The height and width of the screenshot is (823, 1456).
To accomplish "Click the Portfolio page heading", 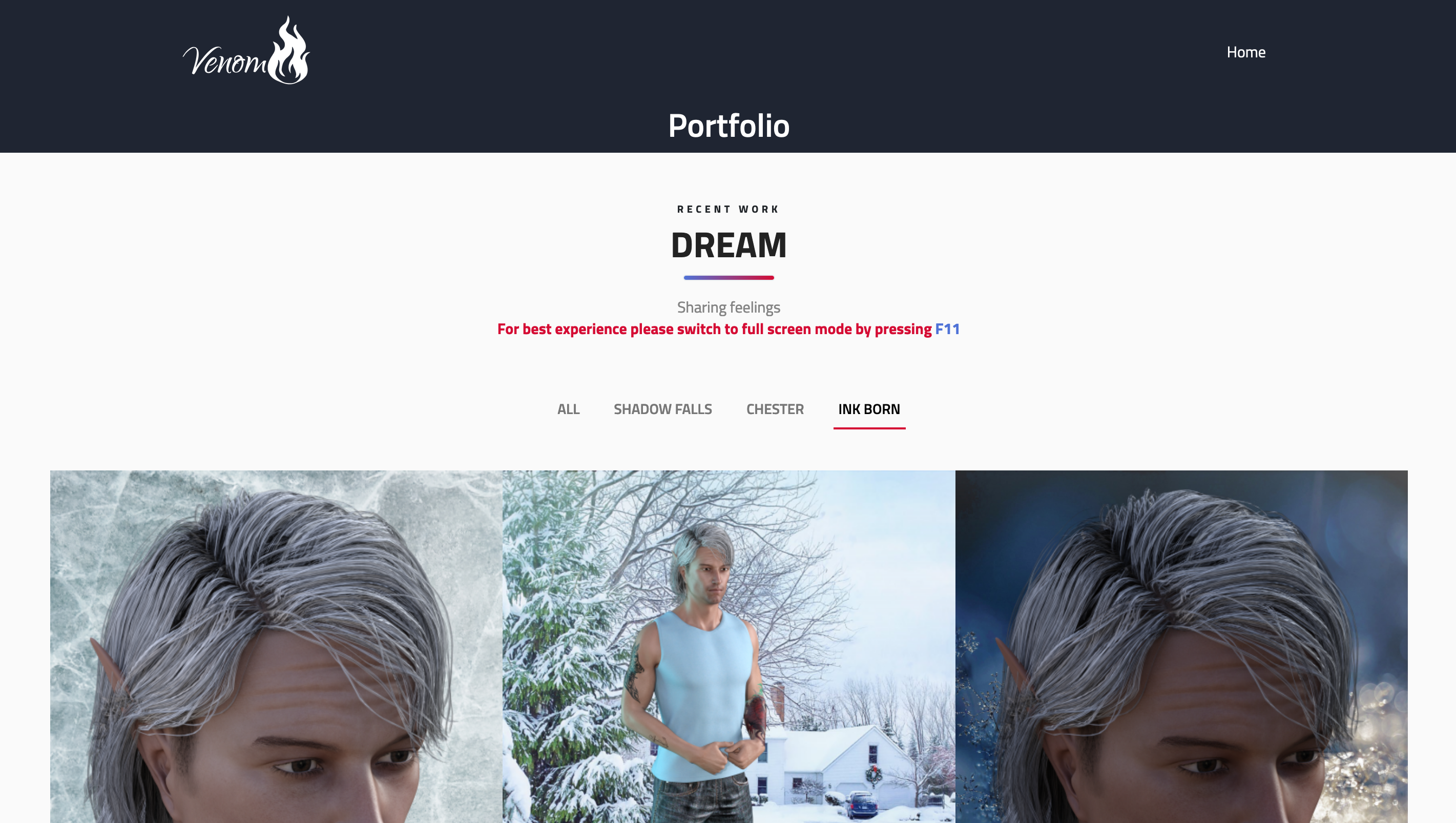I will [729, 126].
